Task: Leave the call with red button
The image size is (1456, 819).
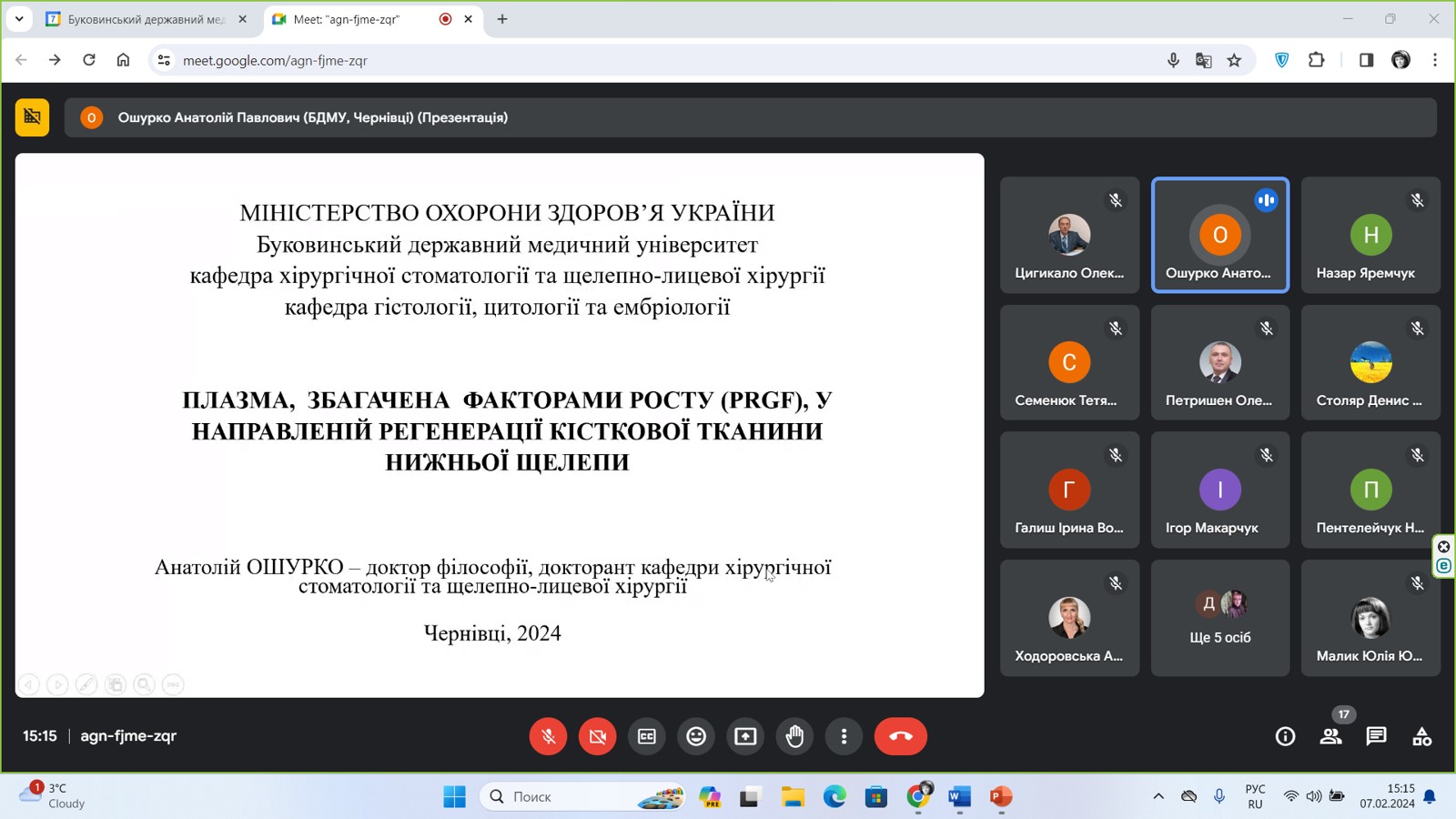Action: pyautogui.click(x=900, y=736)
